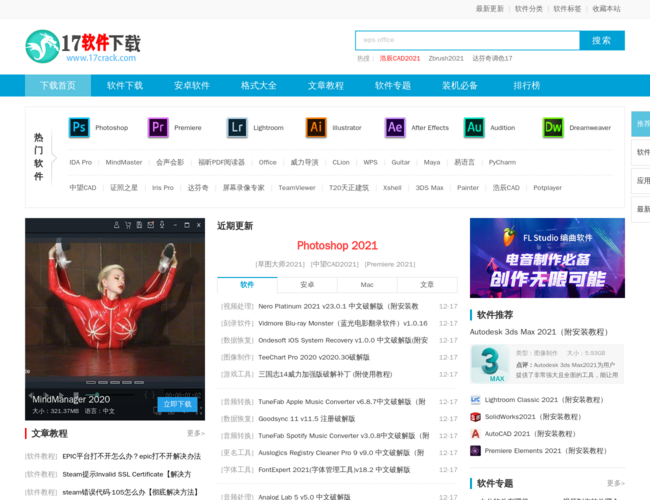
Task: Click Xshell in hot software
Action: coord(392,188)
